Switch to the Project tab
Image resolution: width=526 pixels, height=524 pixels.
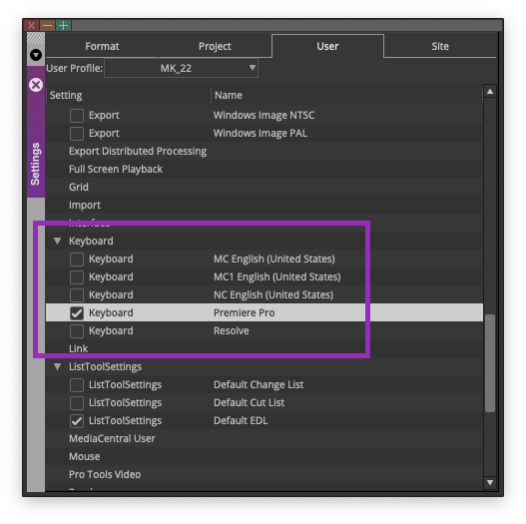pos(215,46)
